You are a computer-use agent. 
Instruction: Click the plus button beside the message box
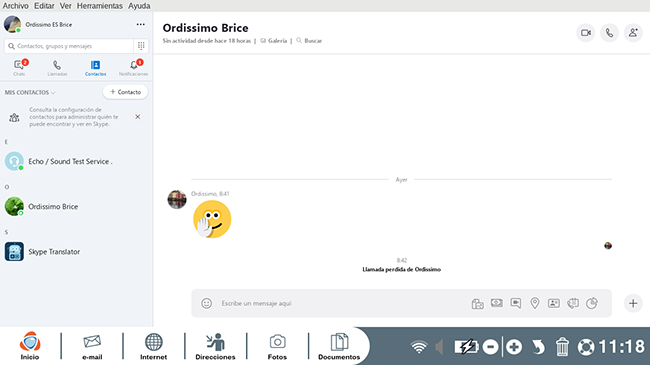[x=633, y=303]
